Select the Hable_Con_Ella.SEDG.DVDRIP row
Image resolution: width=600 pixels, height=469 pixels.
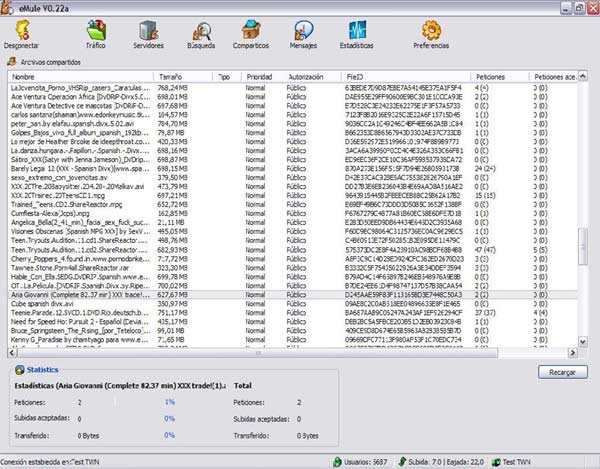tap(293, 277)
